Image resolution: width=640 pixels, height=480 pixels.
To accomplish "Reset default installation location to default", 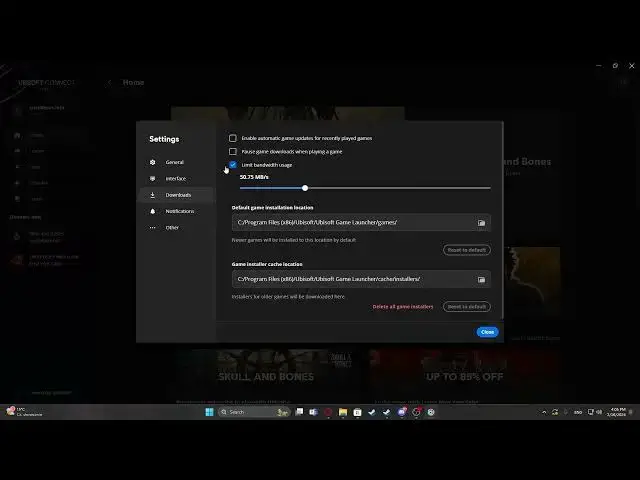I will tap(467, 250).
